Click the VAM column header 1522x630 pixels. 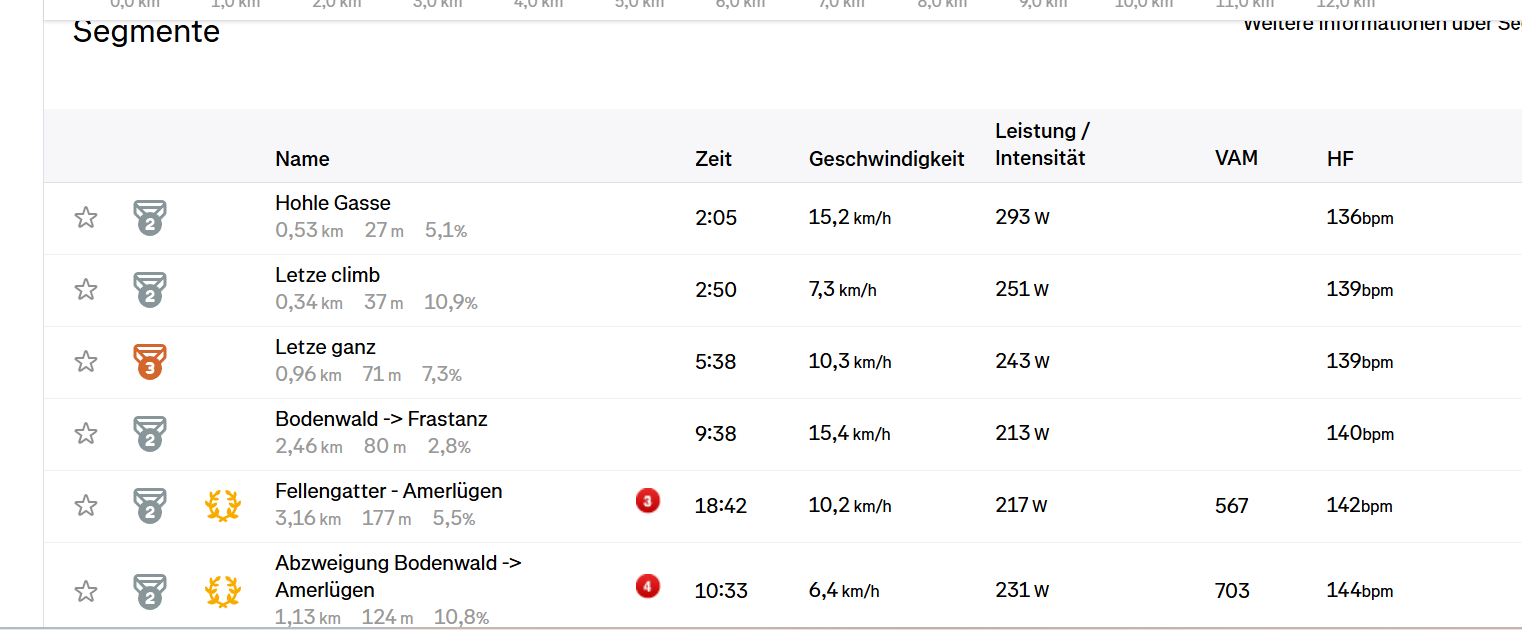click(x=1236, y=158)
